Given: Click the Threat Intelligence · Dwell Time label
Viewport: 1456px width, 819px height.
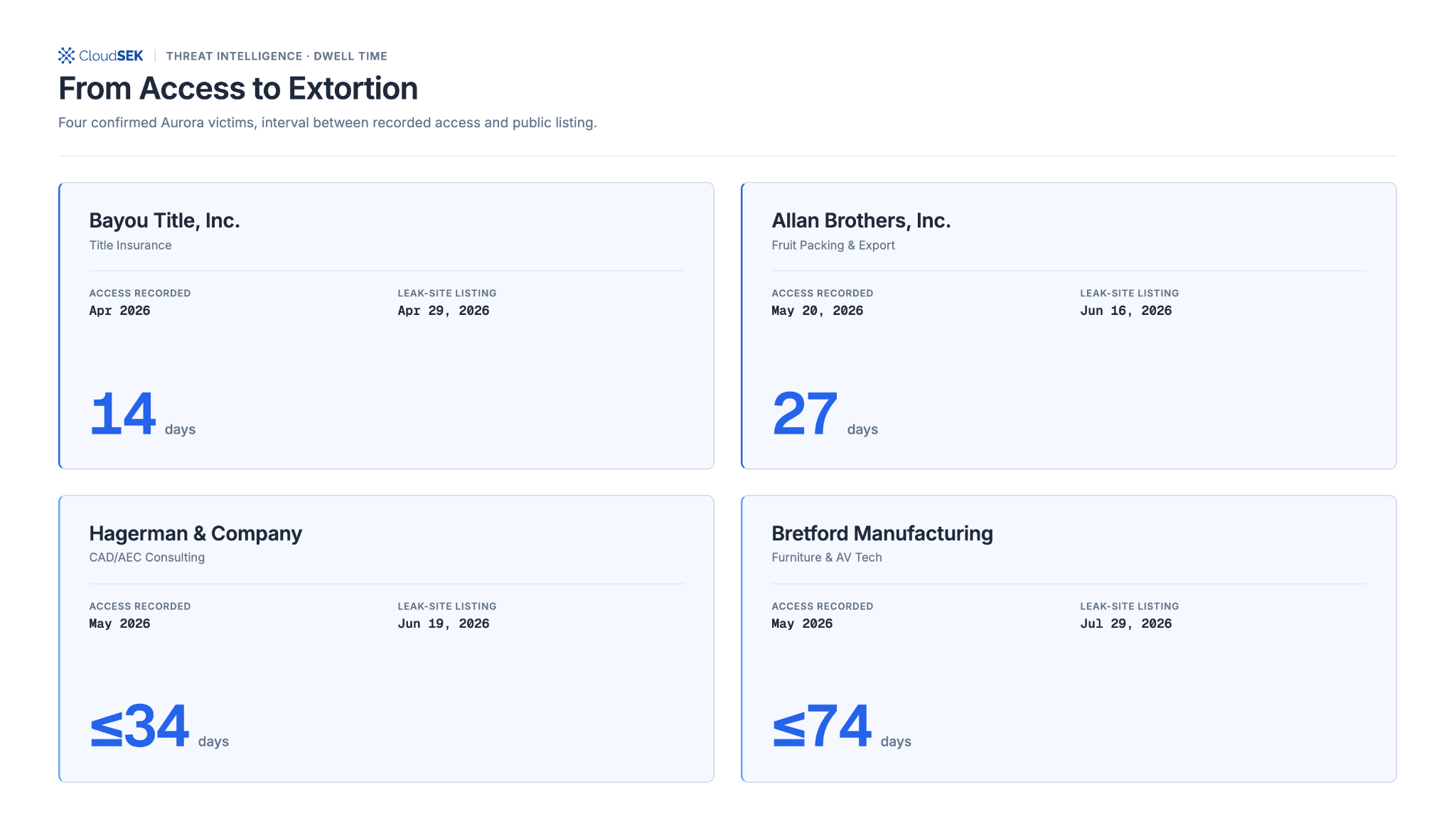Looking at the screenshot, I should pos(277,56).
